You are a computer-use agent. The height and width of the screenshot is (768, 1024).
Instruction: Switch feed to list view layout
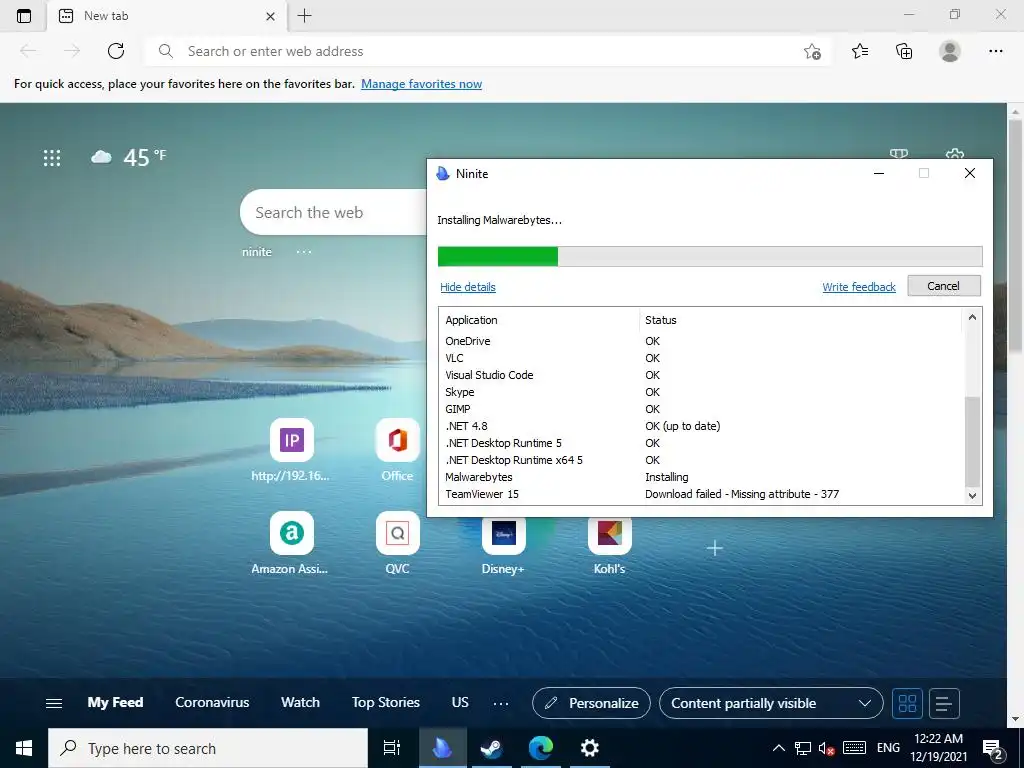point(944,703)
